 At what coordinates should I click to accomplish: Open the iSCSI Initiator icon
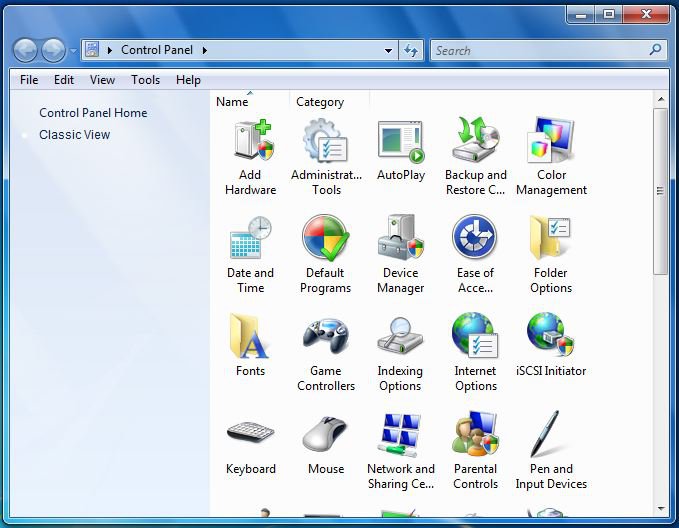[x=550, y=335]
